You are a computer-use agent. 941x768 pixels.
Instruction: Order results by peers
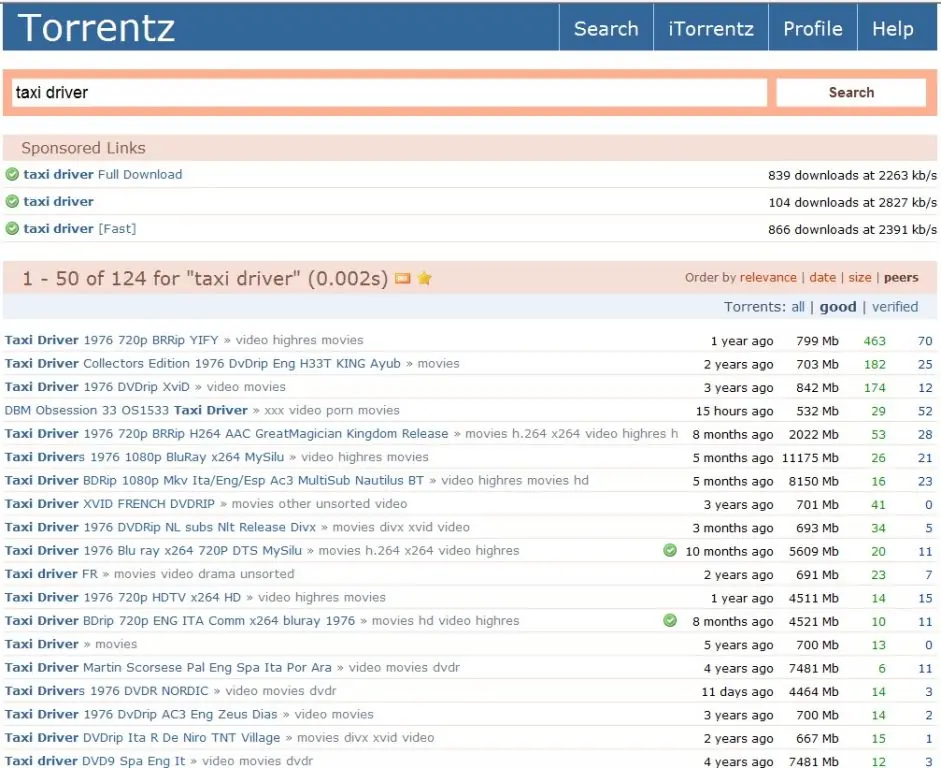coord(901,277)
